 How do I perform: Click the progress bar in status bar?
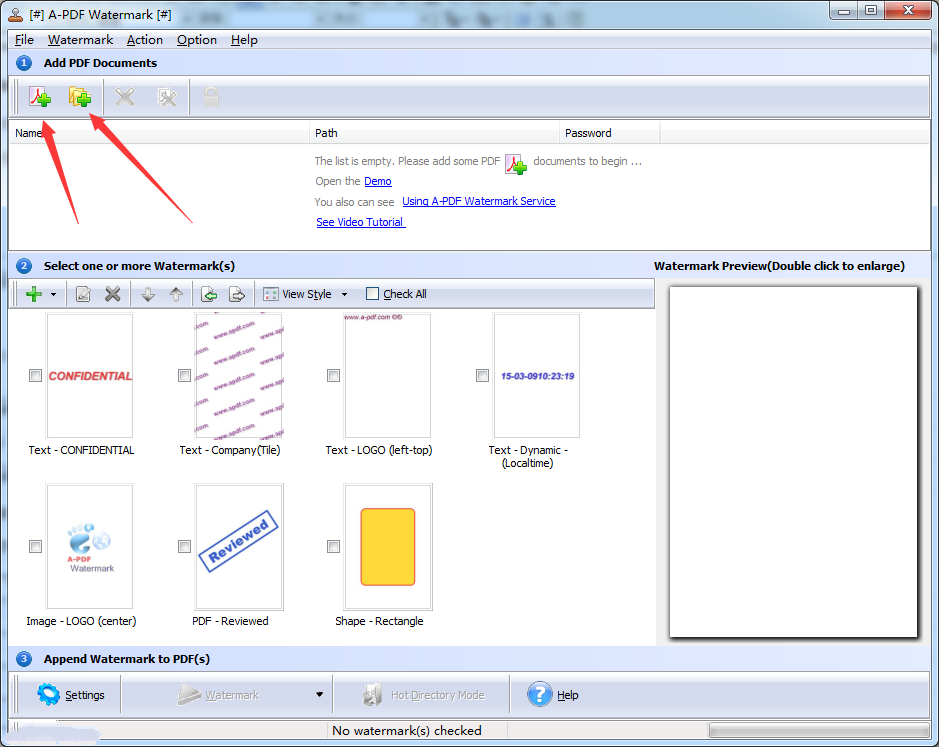click(x=819, y=730)
